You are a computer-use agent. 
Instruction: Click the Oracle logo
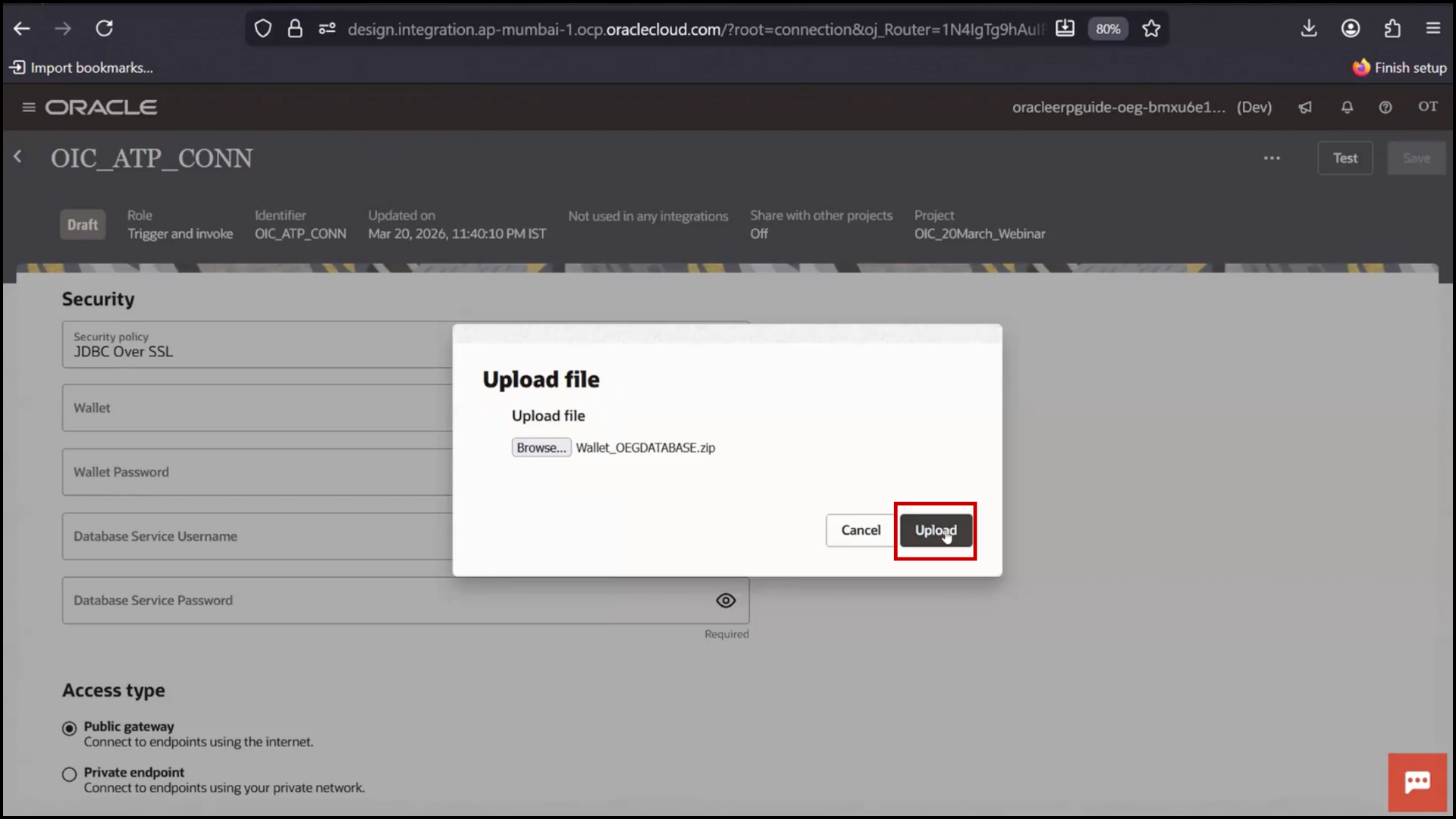101,107
